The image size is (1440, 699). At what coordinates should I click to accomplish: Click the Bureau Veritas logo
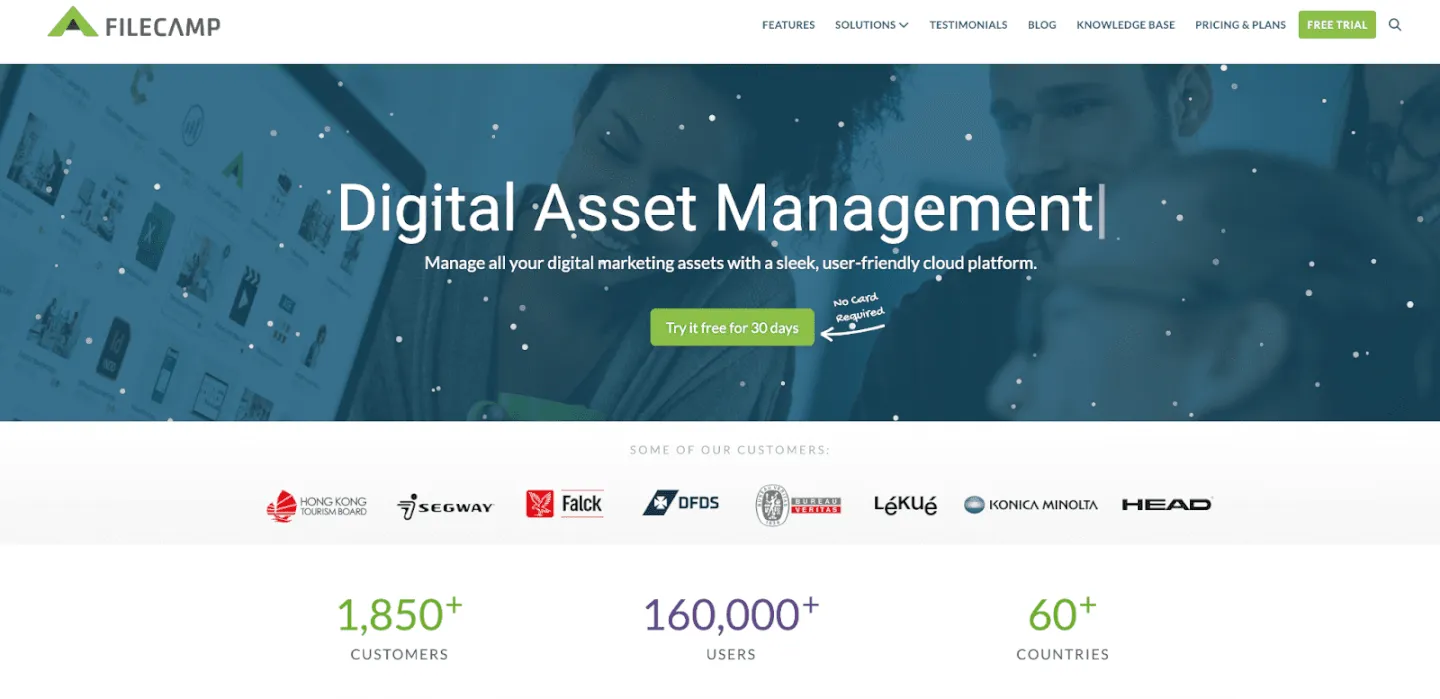tap(798, 505)
